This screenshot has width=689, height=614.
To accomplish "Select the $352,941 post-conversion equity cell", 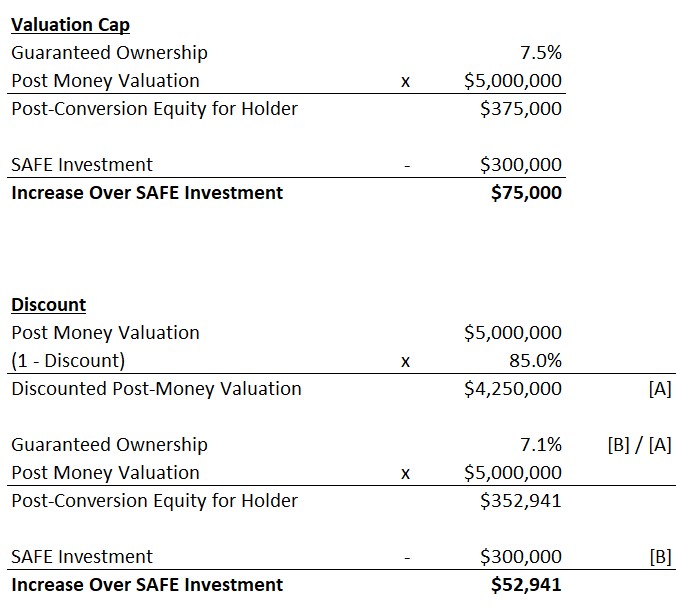I will pyautogui.click(x=520, y=501).
